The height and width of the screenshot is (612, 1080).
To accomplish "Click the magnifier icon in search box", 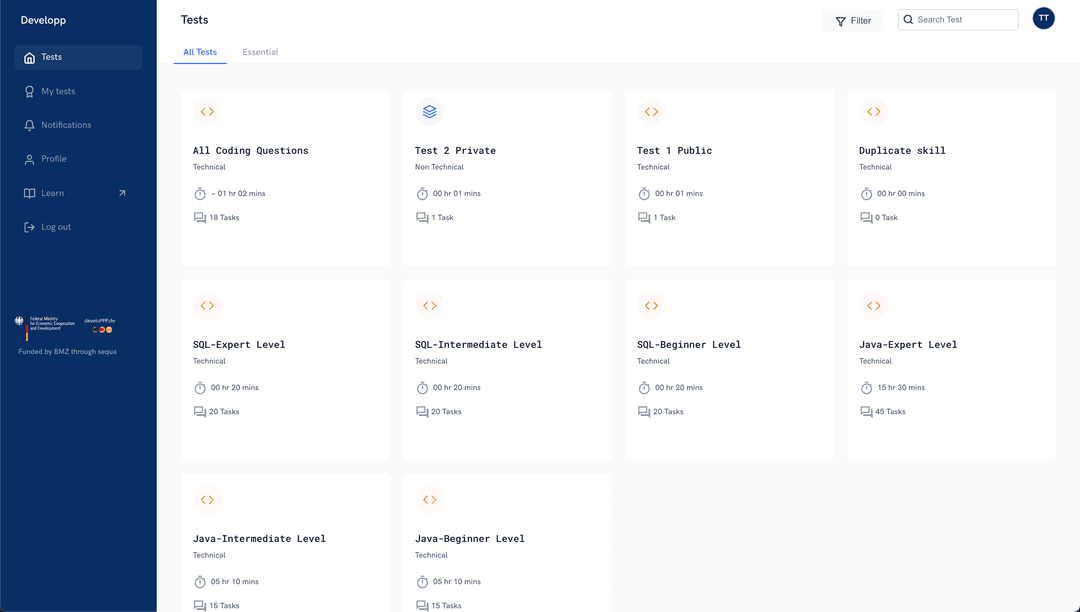I will (908, 20).
